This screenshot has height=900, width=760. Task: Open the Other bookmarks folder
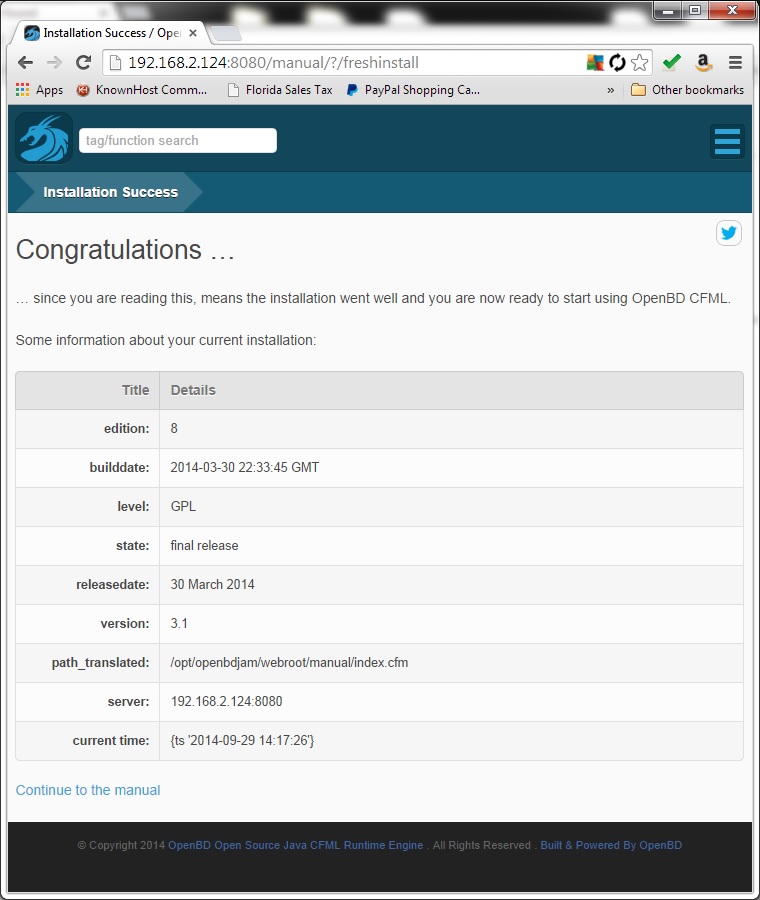point(687,90)
